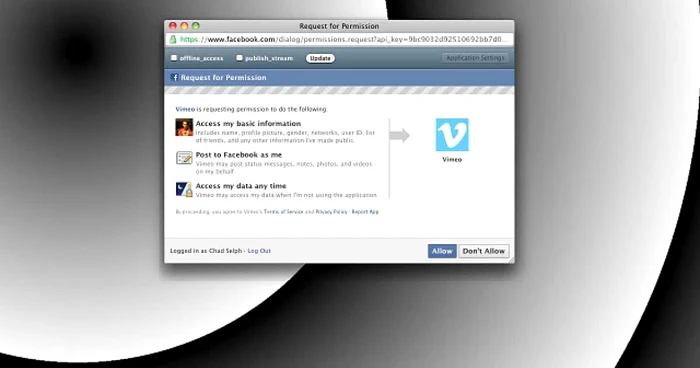Click the profile picture beside basic information
Screen dimensions: 700x368
(184, 127)
